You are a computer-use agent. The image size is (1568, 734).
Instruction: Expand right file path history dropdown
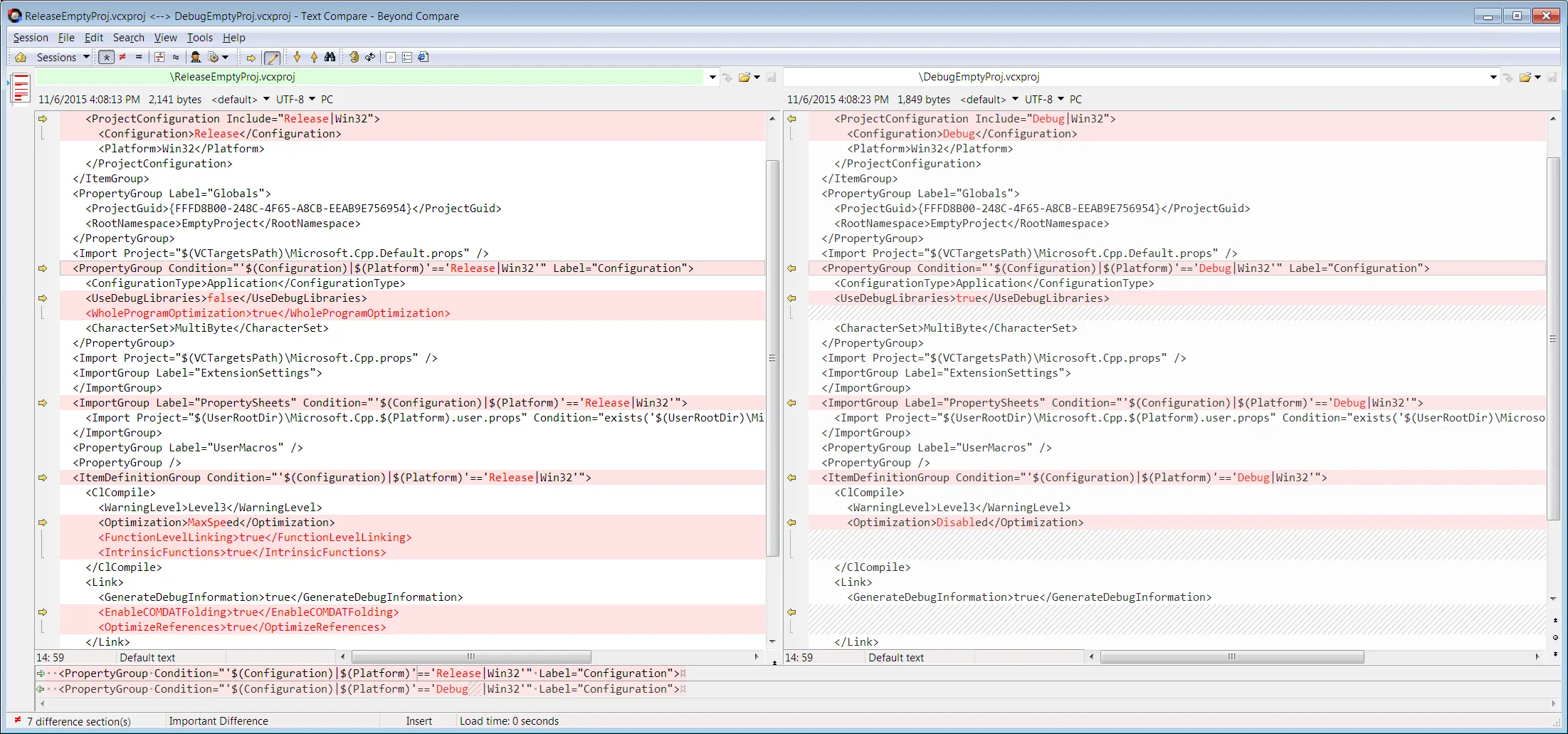[1493, 77]
